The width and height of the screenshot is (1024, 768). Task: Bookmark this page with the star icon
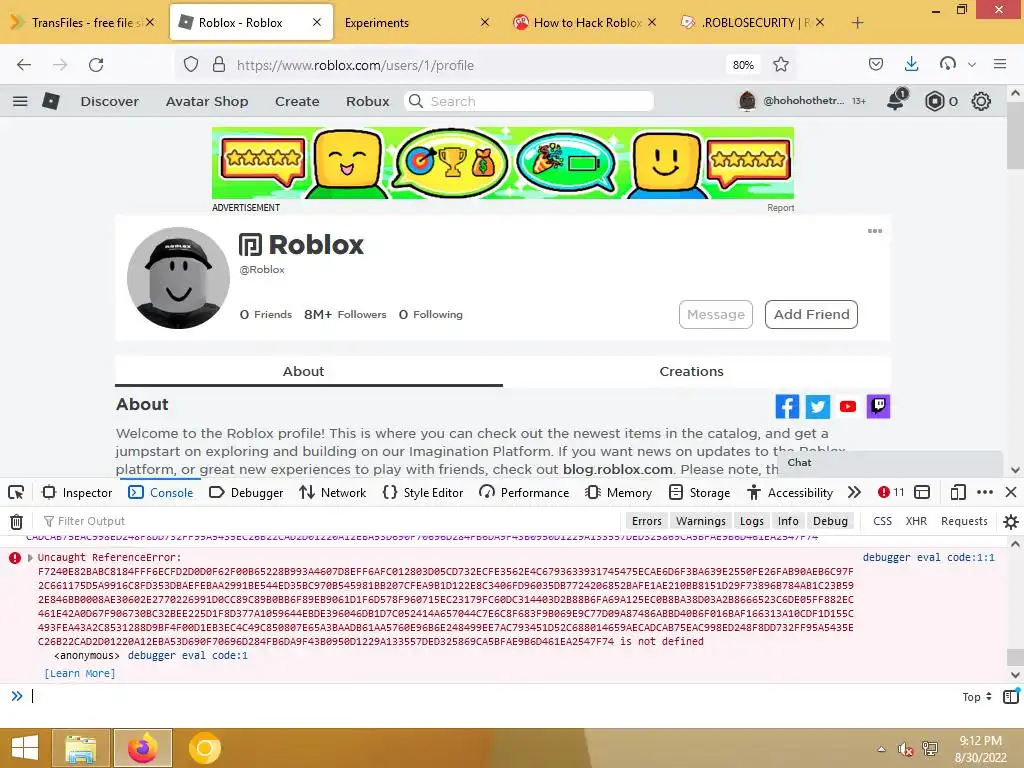780,65
